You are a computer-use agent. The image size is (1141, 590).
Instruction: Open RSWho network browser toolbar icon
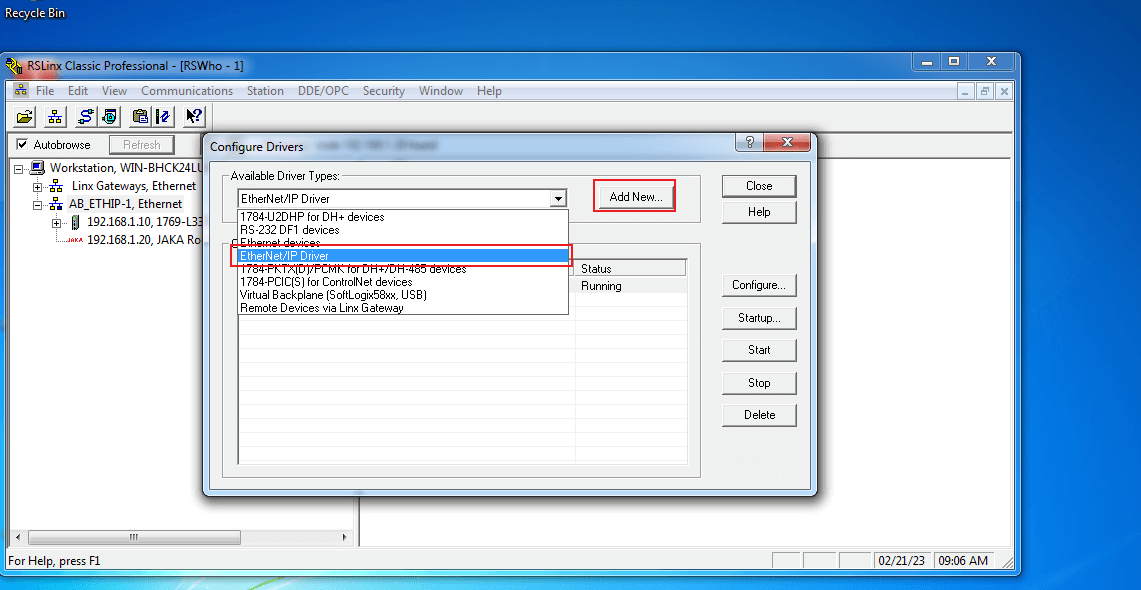click(x=55, y=116)
